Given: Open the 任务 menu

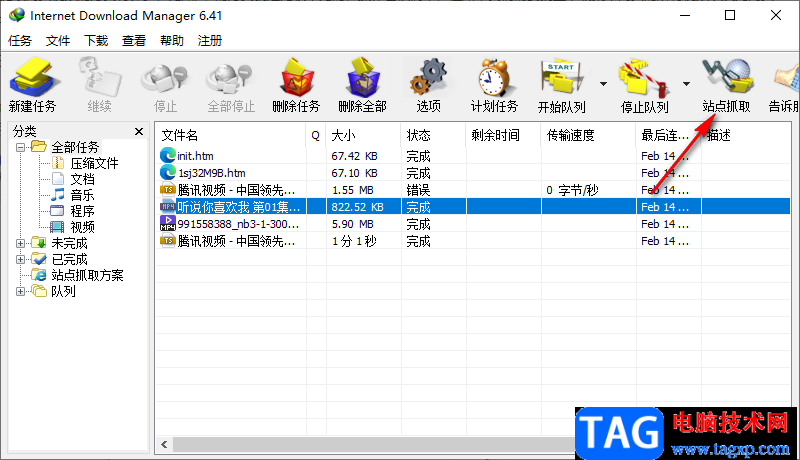Looking at the screenshot, I should pyautogui.click(x=20, y=40).
